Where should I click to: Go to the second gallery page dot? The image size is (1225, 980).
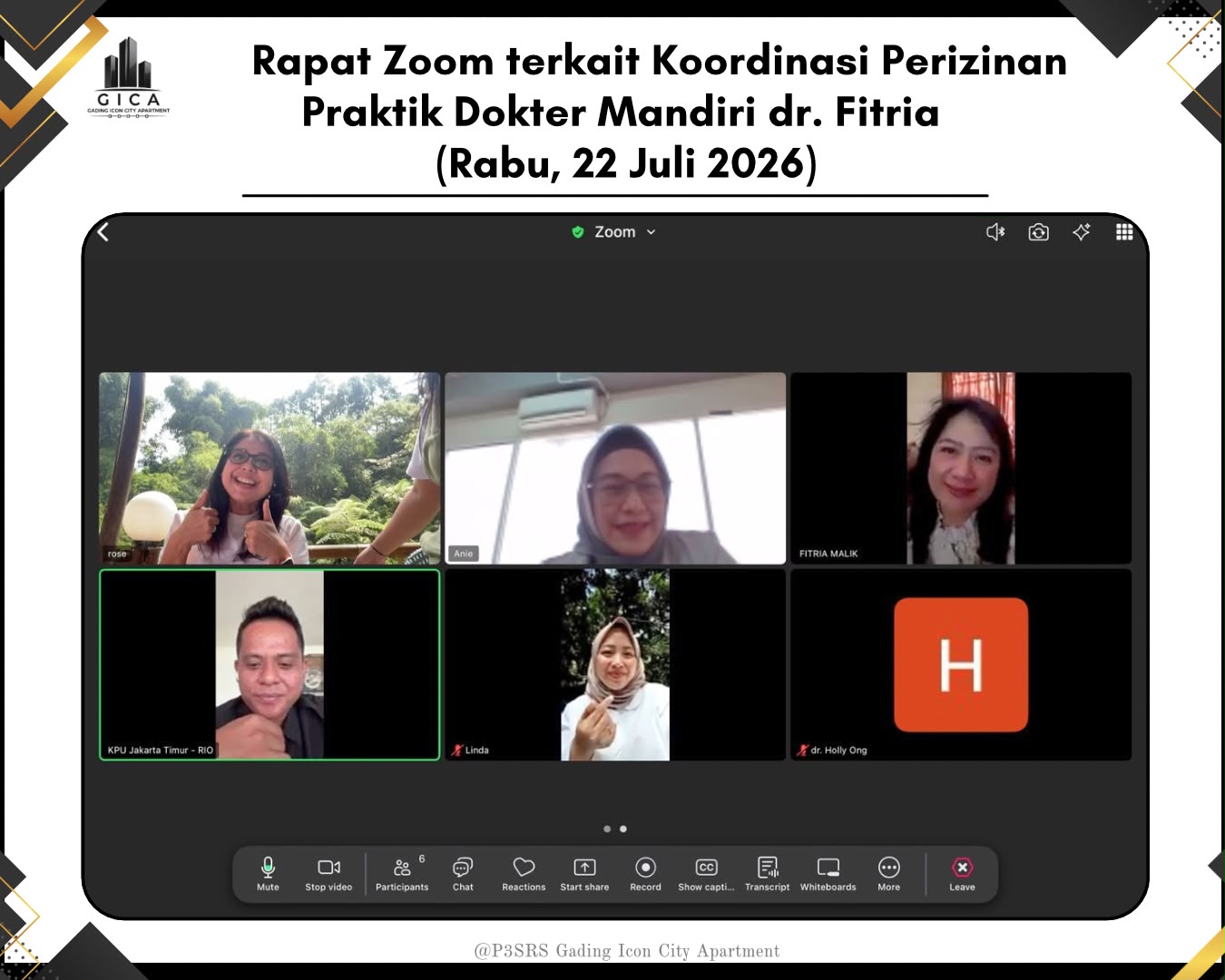coord(622,828)
